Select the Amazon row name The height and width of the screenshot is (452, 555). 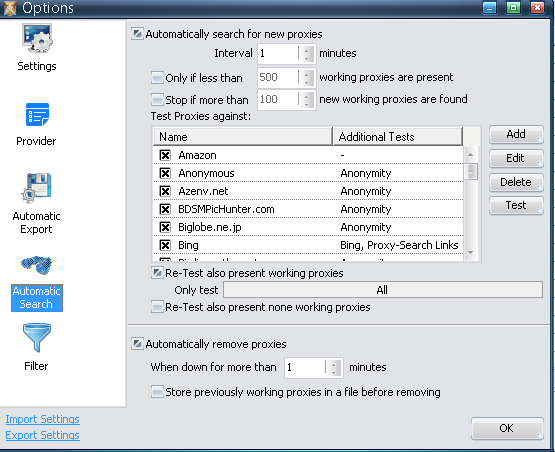198,155
